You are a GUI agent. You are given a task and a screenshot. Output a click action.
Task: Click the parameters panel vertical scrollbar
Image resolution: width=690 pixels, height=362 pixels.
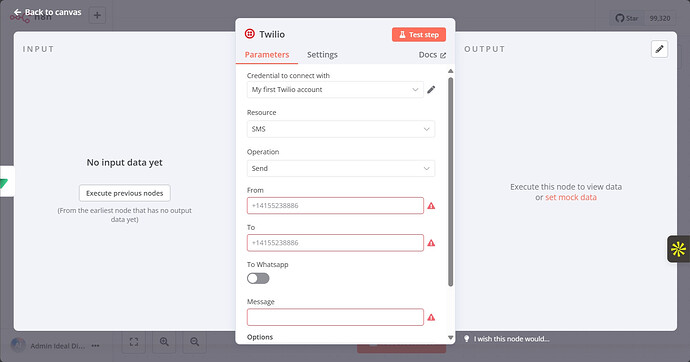point(450,182)
